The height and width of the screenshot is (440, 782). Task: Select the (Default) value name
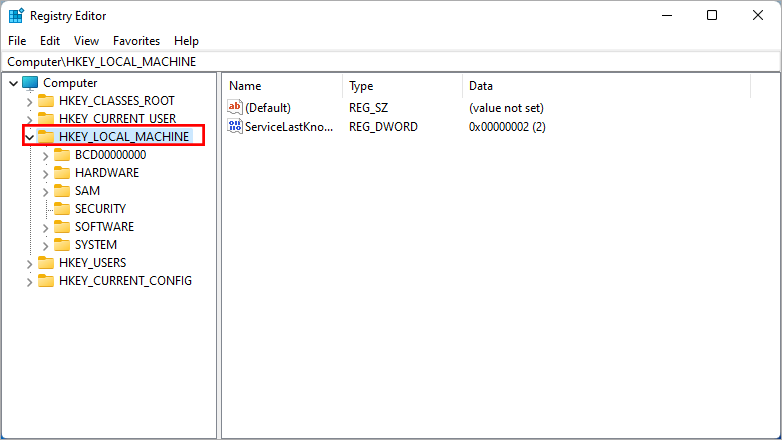pos(268,108)
